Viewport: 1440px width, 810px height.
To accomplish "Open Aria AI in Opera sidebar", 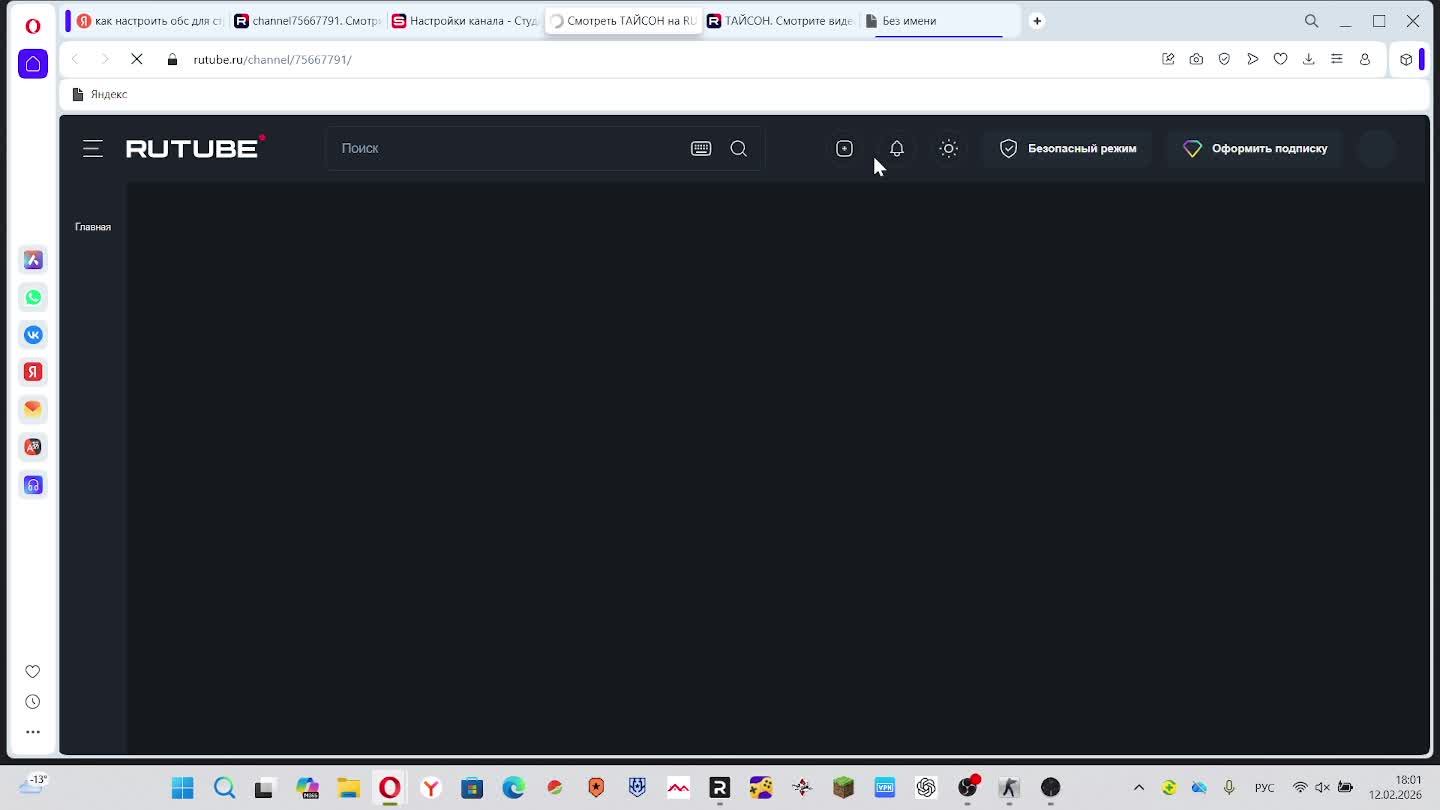I will [x=33, y=260].
